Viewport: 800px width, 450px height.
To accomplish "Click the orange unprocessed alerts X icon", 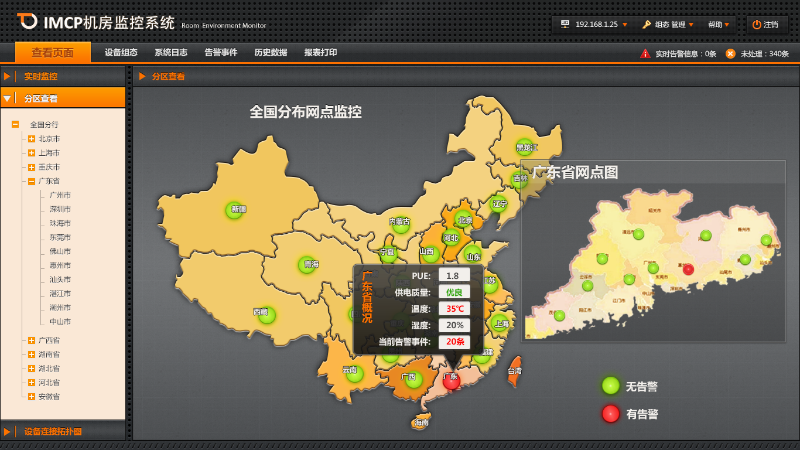I will pos(730,53).
